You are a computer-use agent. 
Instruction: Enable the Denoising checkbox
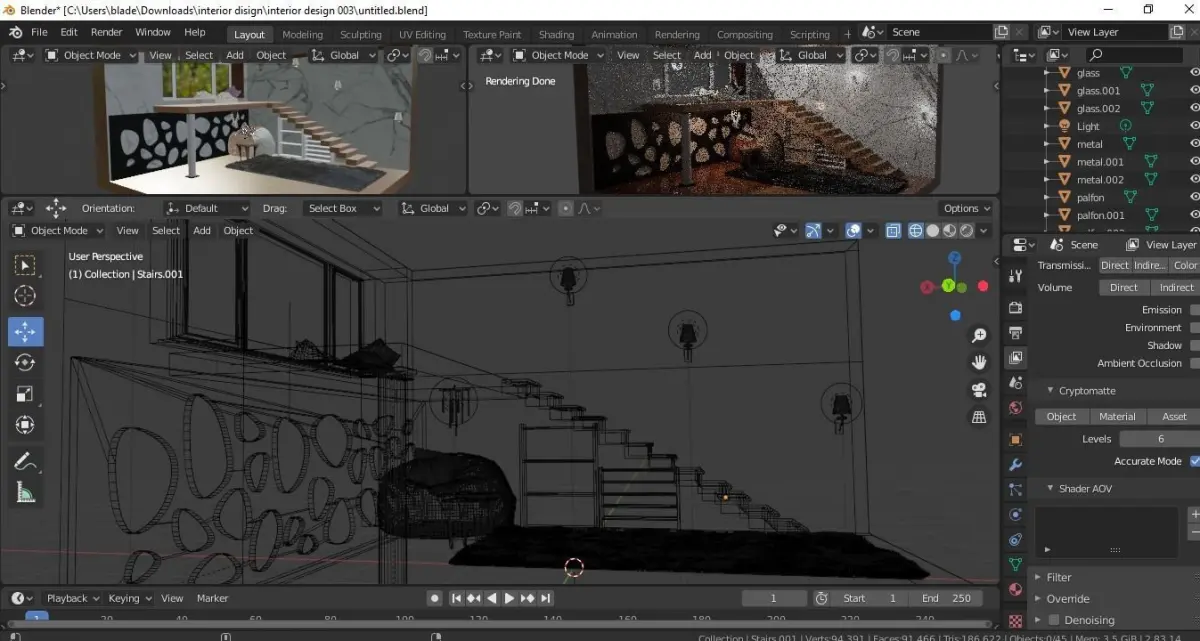point(1053,620)
